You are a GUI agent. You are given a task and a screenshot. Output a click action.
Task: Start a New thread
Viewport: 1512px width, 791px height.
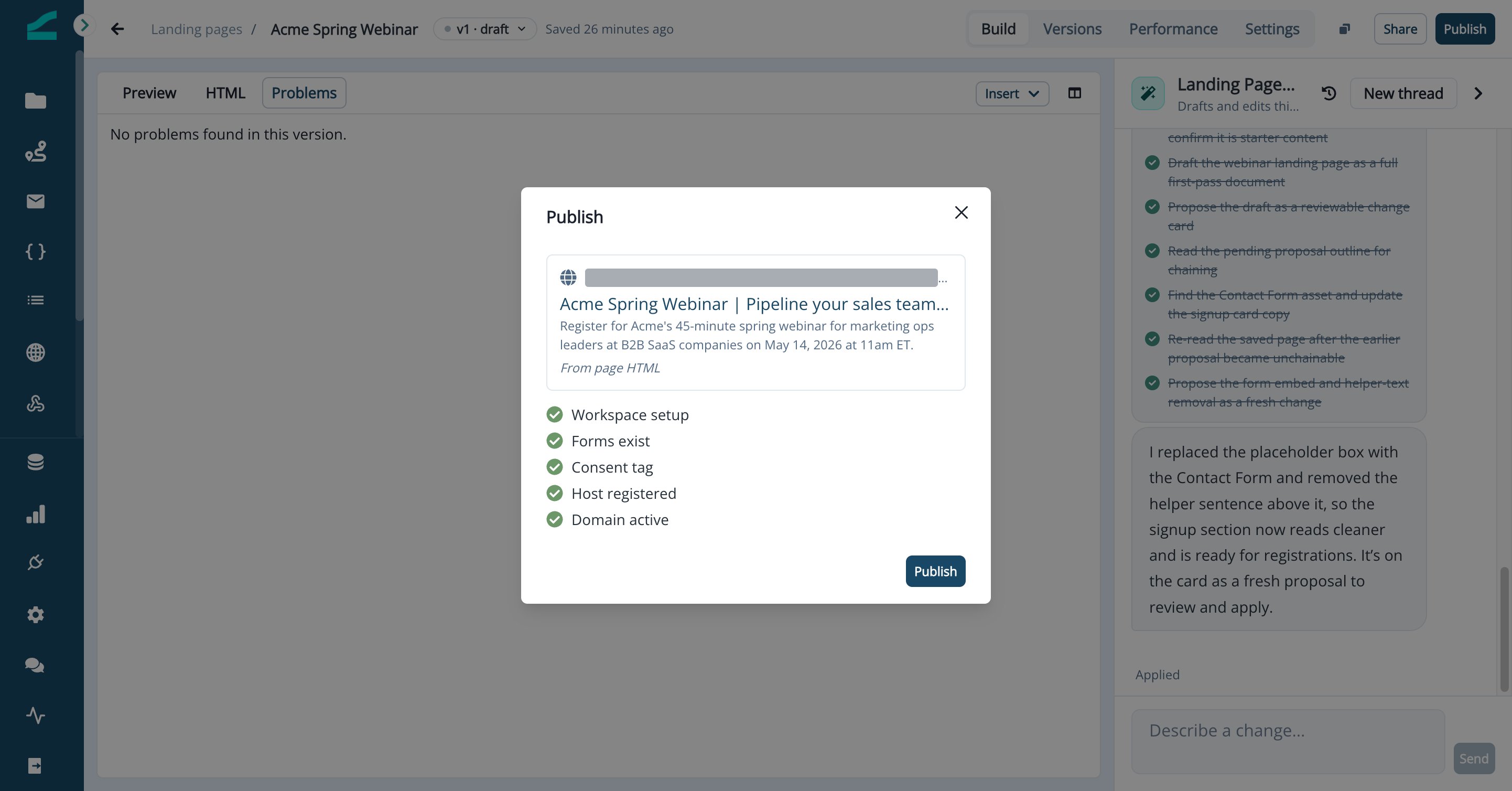pos(1403,93)
